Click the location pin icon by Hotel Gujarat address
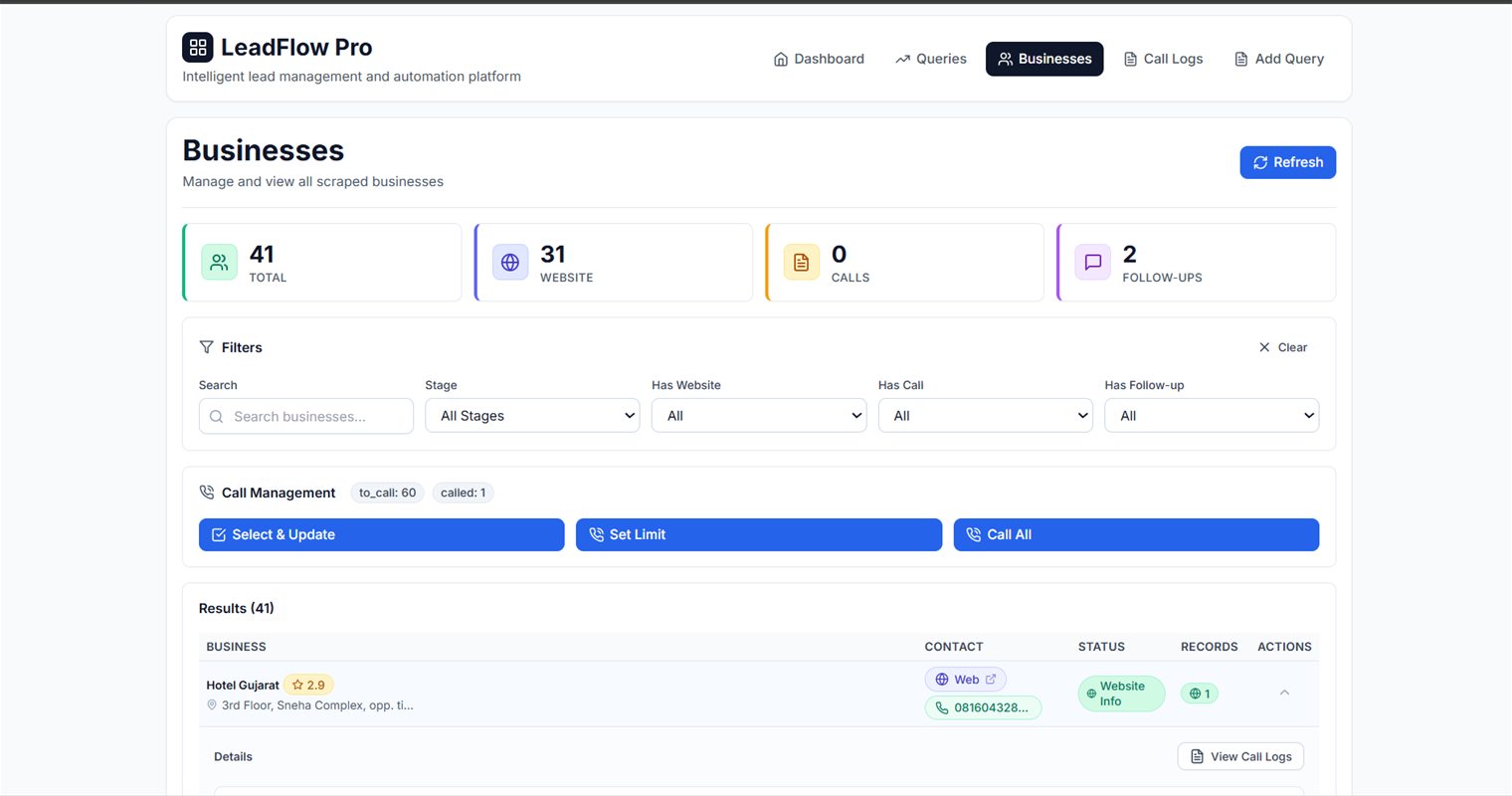 212,704
